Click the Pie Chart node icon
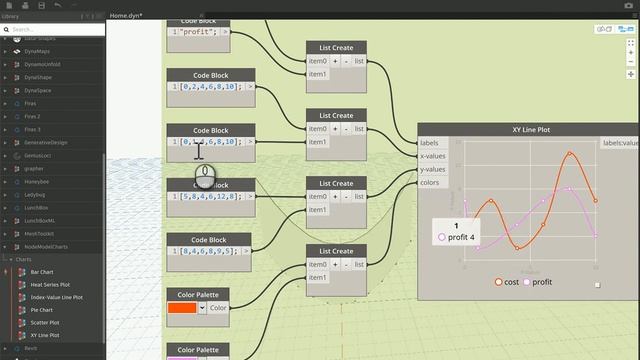640x360 pixels. click(x=22, y=310)
